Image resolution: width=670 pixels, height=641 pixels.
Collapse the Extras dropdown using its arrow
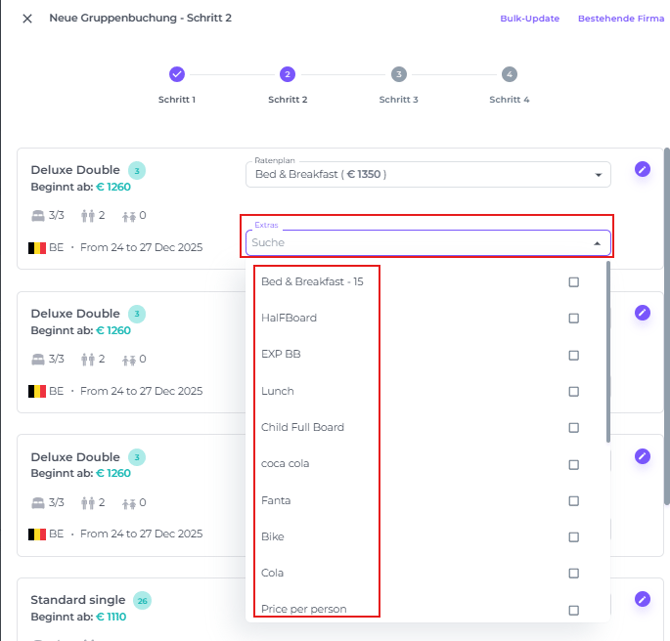(x=597, y=243)
